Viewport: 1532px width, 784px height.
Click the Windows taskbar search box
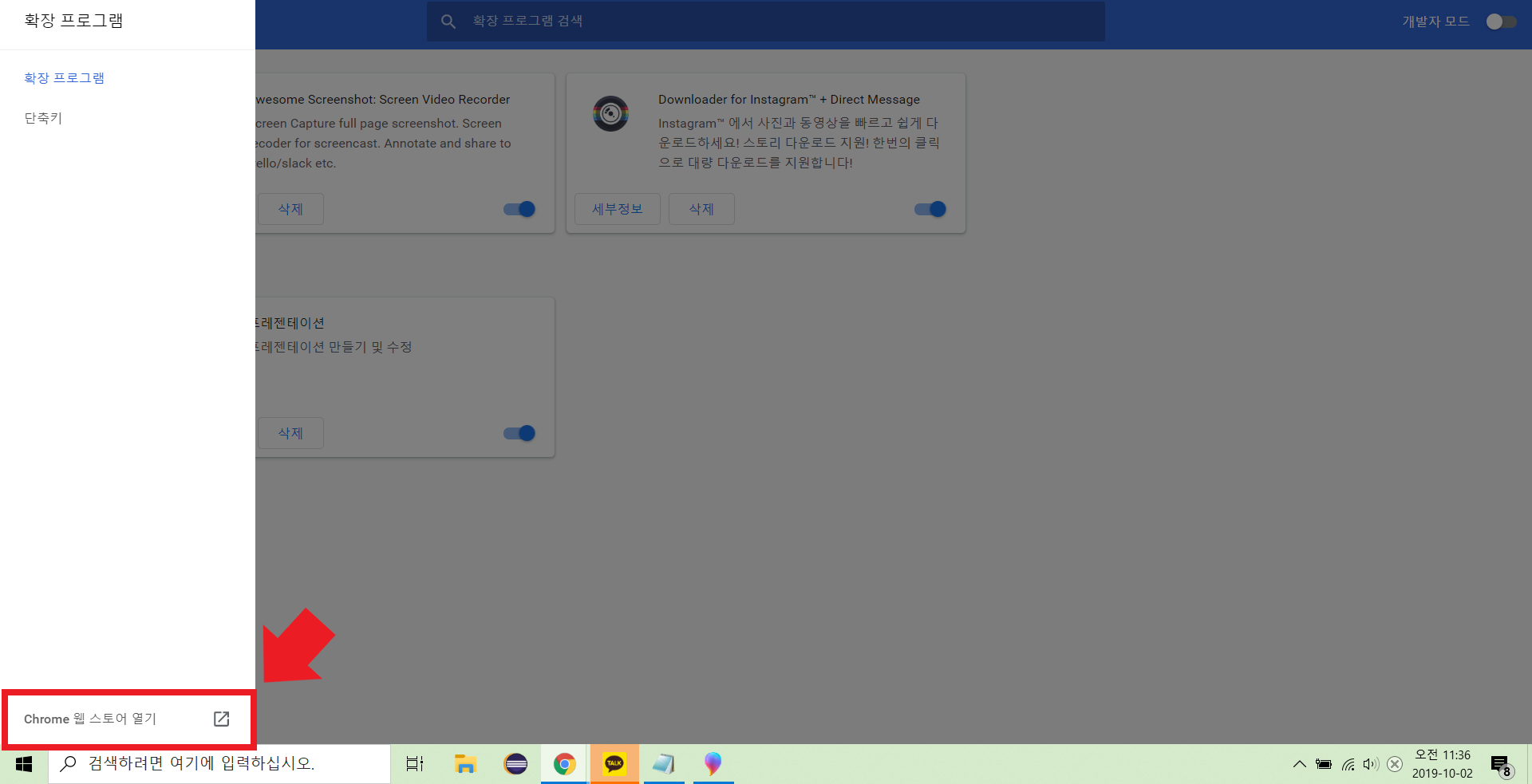click(x=219, y=764)
